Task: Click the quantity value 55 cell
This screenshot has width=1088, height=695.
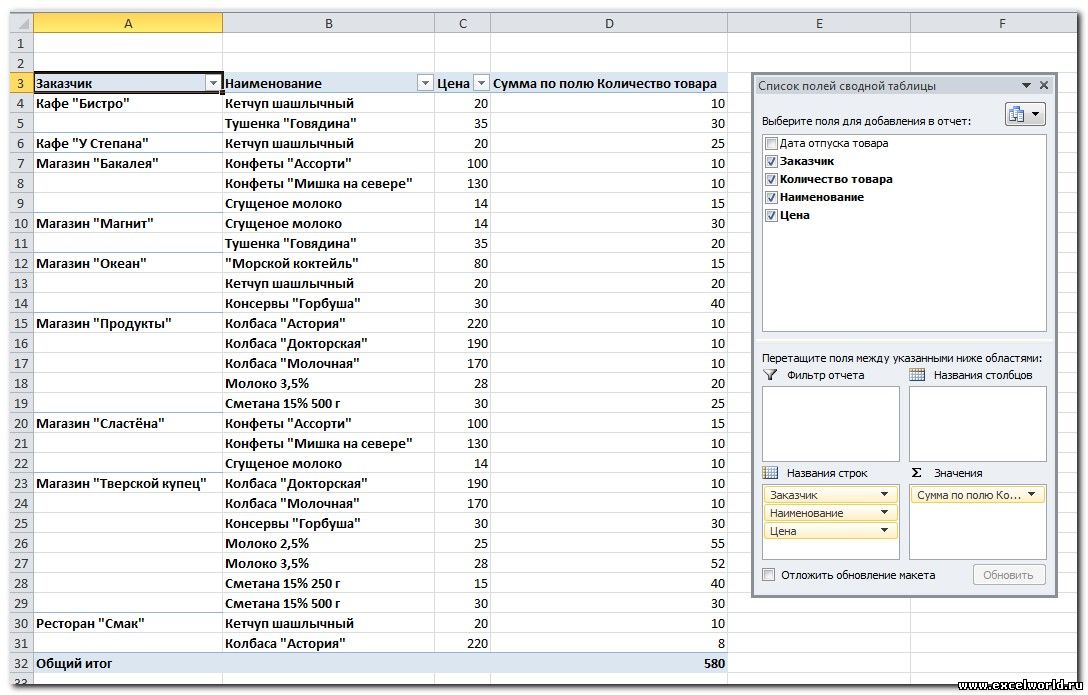Action: (609, 543)
